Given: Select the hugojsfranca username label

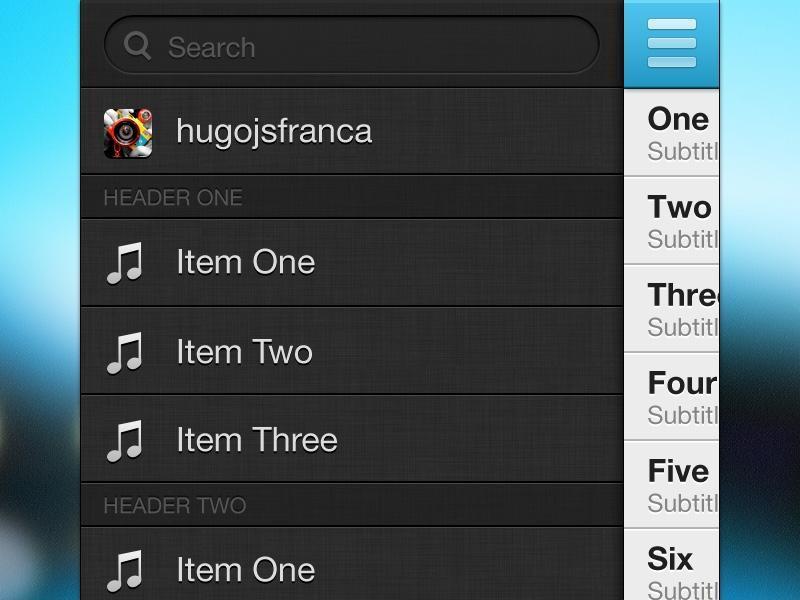Looking at the screenshot, I should point(274,131).
